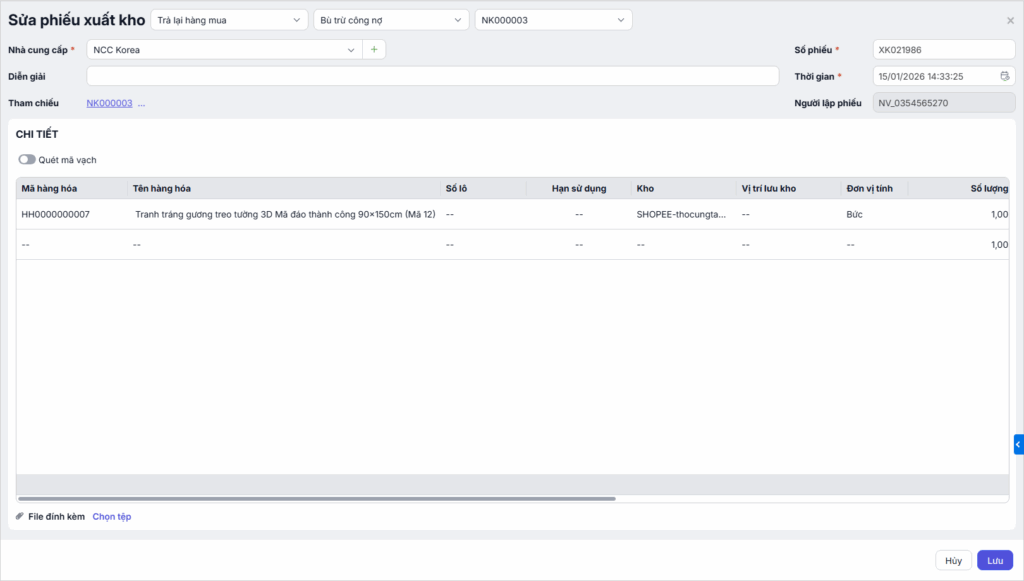Open the NK000003 voucher dropdown
Viewport: 1024px width, 581px height.
553,20
